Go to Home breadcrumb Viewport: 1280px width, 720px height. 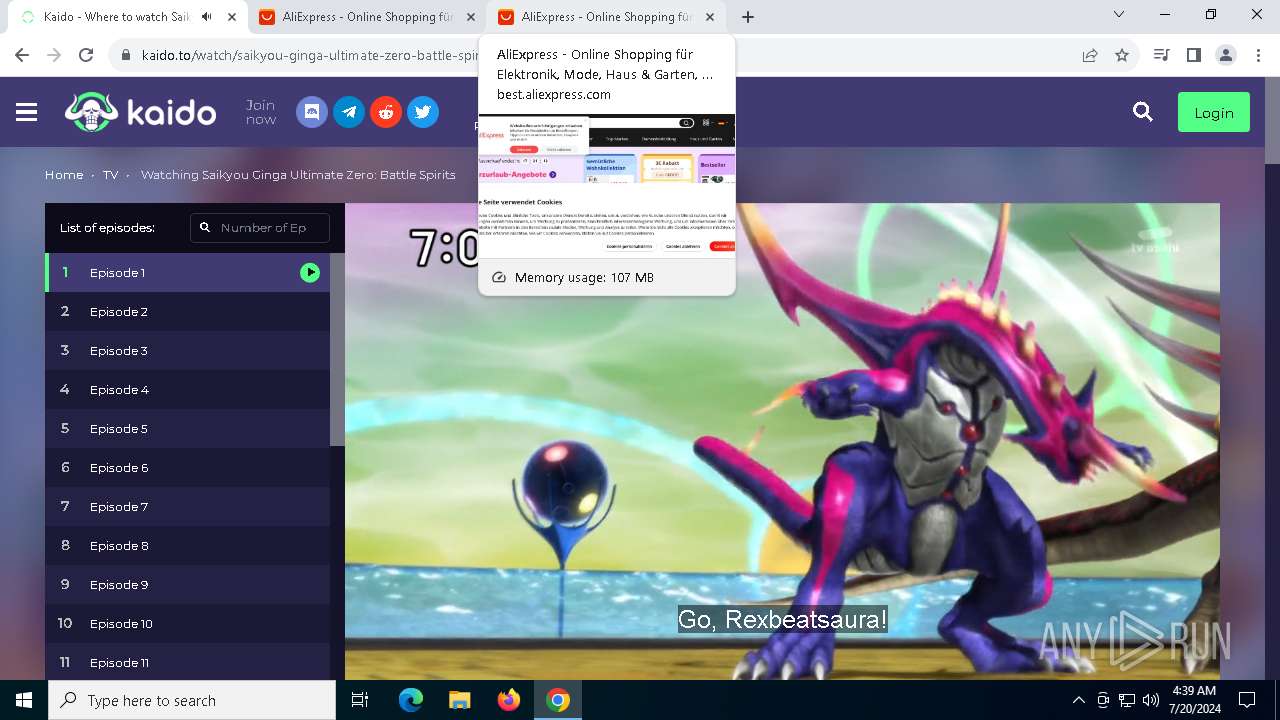click(64, 174)
